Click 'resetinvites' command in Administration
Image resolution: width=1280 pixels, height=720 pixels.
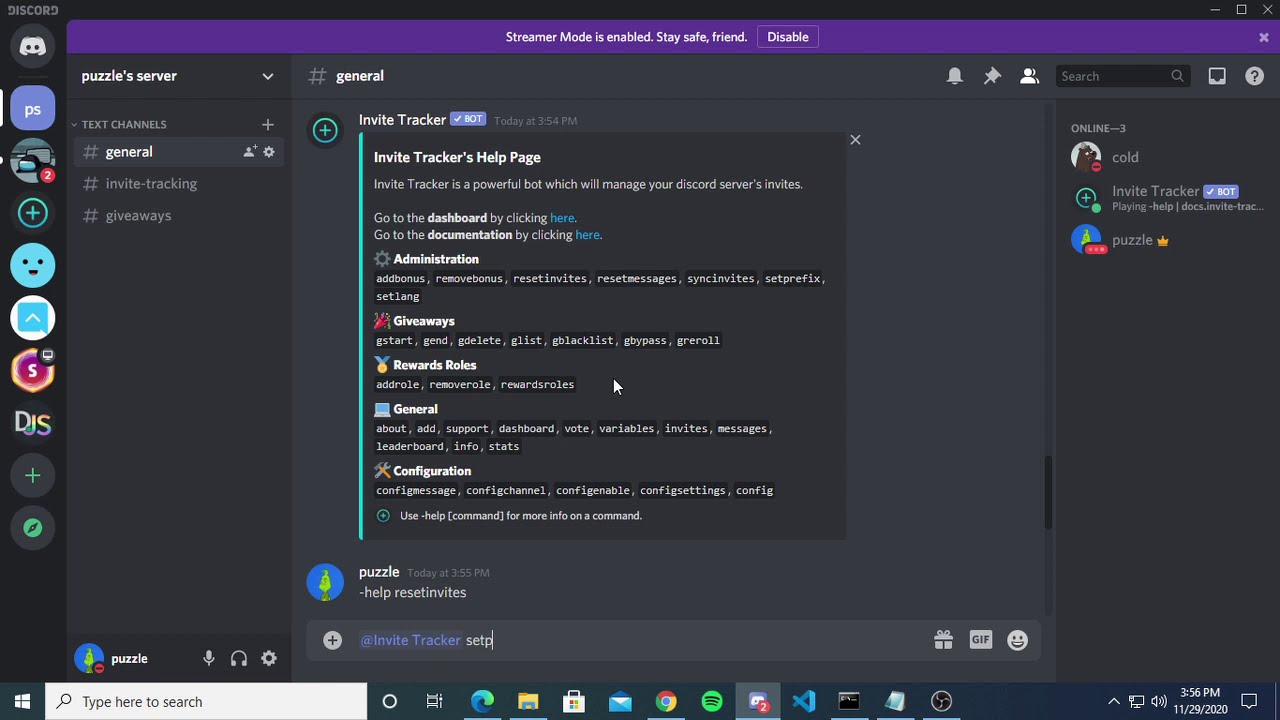pos(550,279)
